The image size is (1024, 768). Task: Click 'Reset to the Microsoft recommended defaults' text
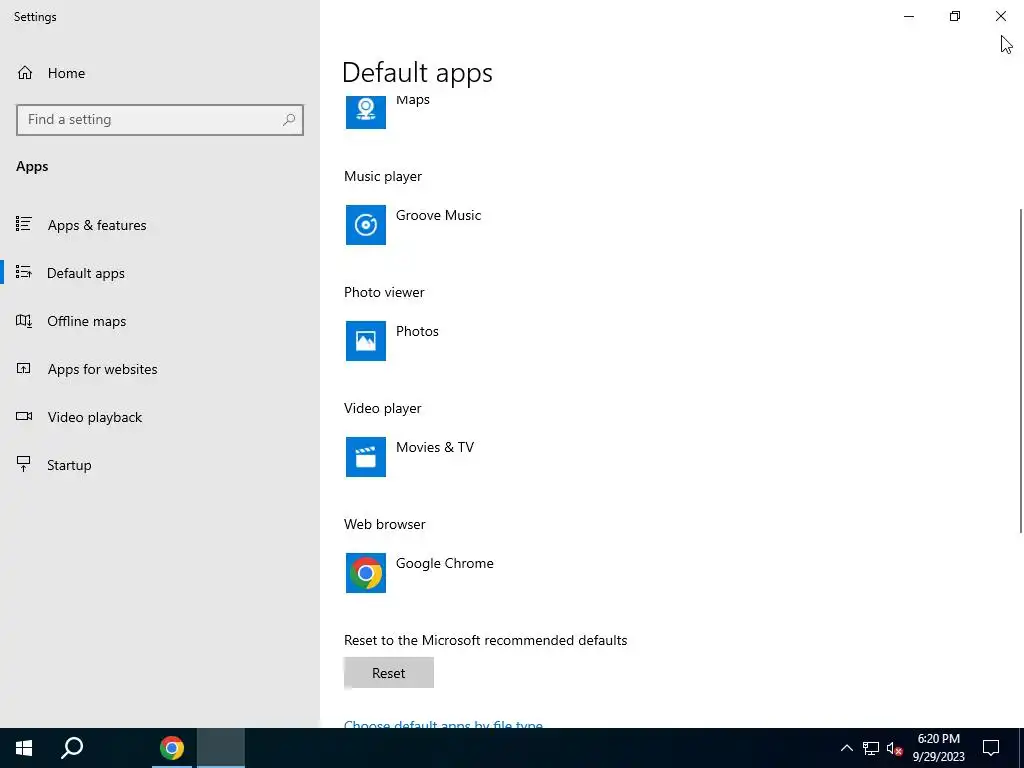click(485, 640)
